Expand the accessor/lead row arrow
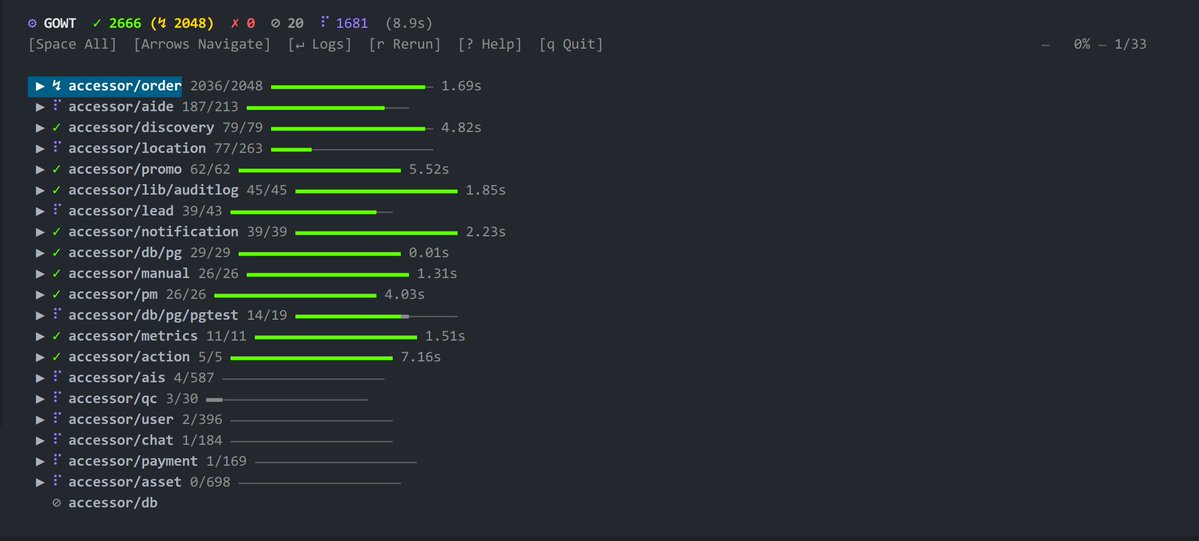The width and height of the screenshot is (1199, 541). coord(41,210)
